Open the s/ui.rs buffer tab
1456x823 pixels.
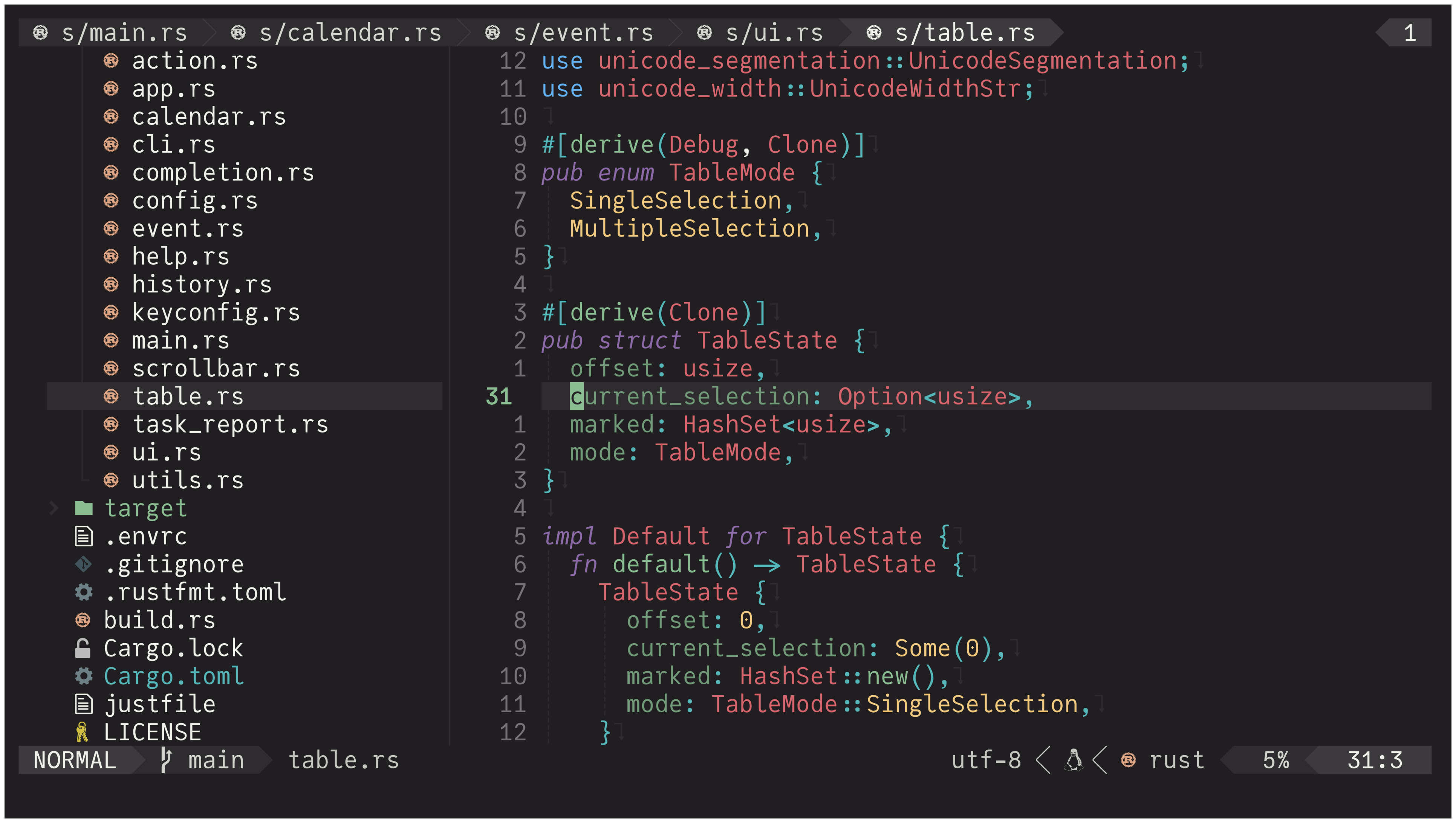click(x=773, y=32)
